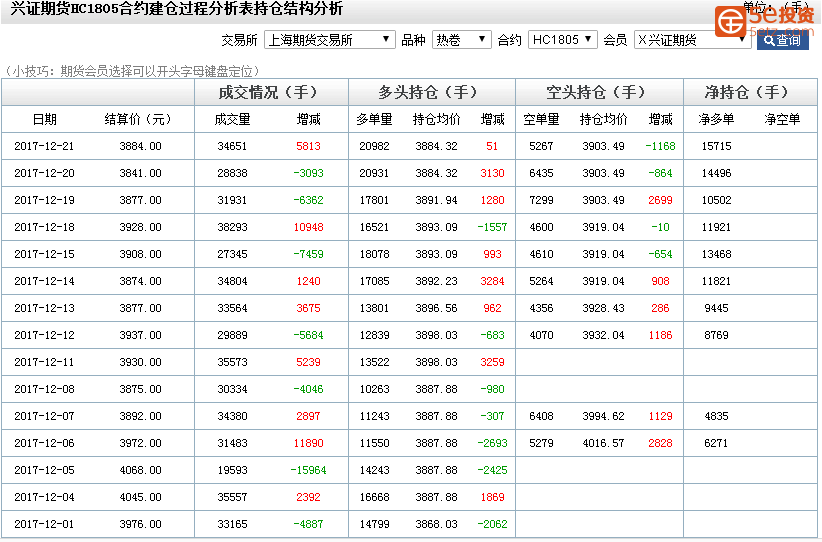Open the 会员 member dropdown showing 兴证期货
822x542 pixels.
tap(691, 40)
